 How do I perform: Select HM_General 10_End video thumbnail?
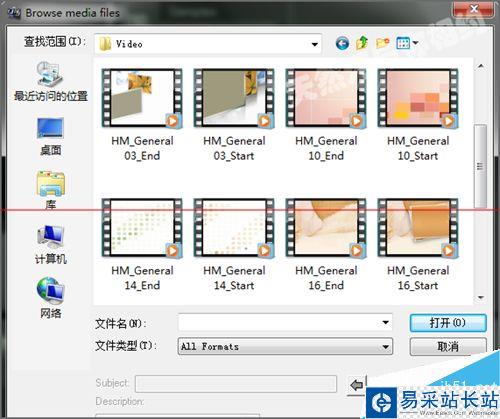point(326,98)
